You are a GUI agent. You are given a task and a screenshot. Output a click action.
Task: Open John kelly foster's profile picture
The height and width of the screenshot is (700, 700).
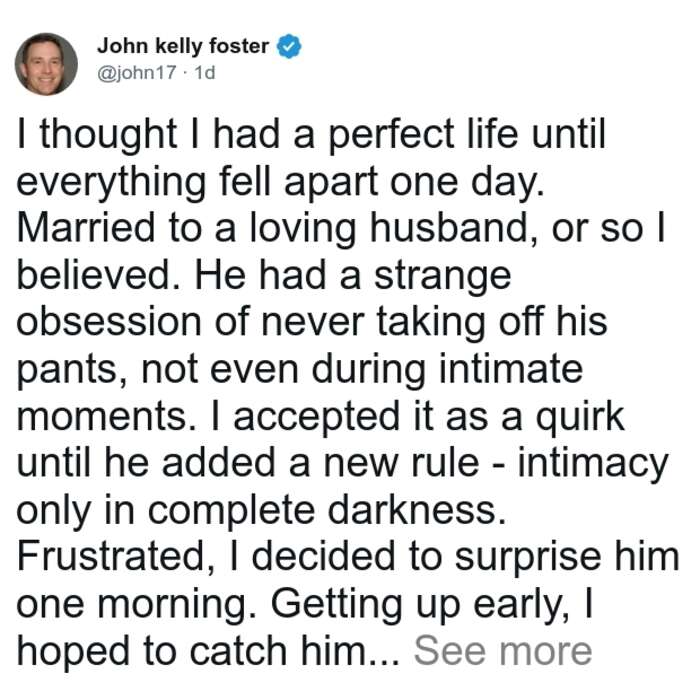[46, 64]
